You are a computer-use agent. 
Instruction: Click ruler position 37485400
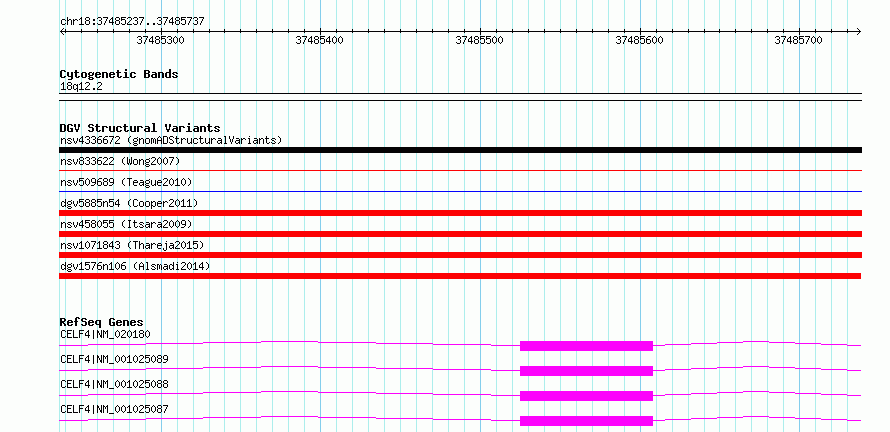pos(320,40)
